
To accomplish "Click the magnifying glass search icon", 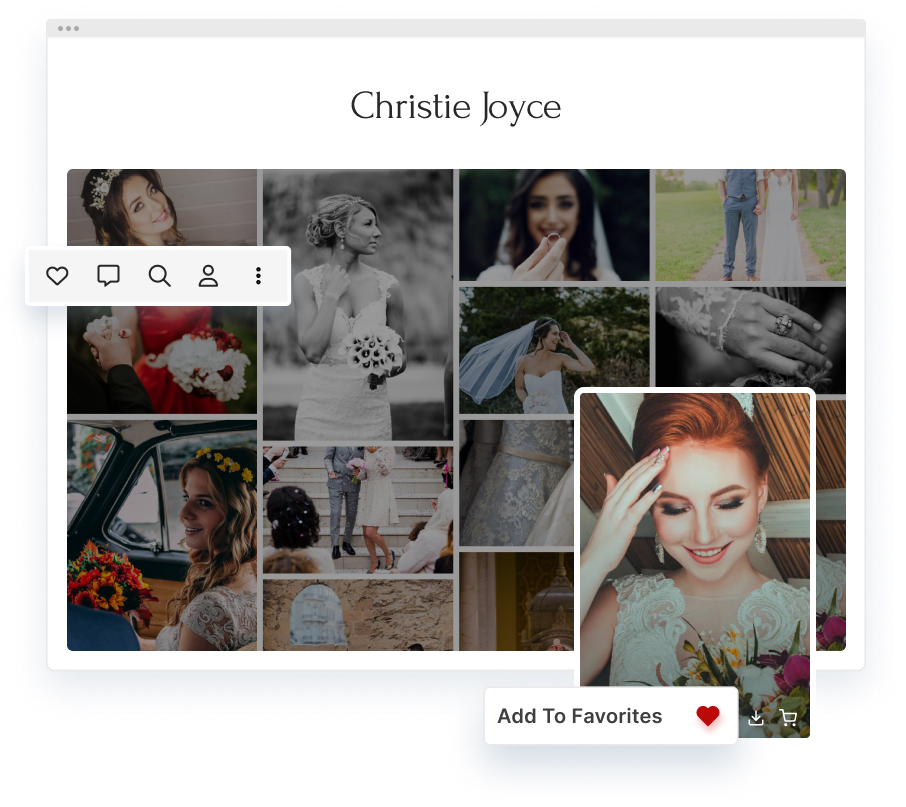I will click(159, 276).
